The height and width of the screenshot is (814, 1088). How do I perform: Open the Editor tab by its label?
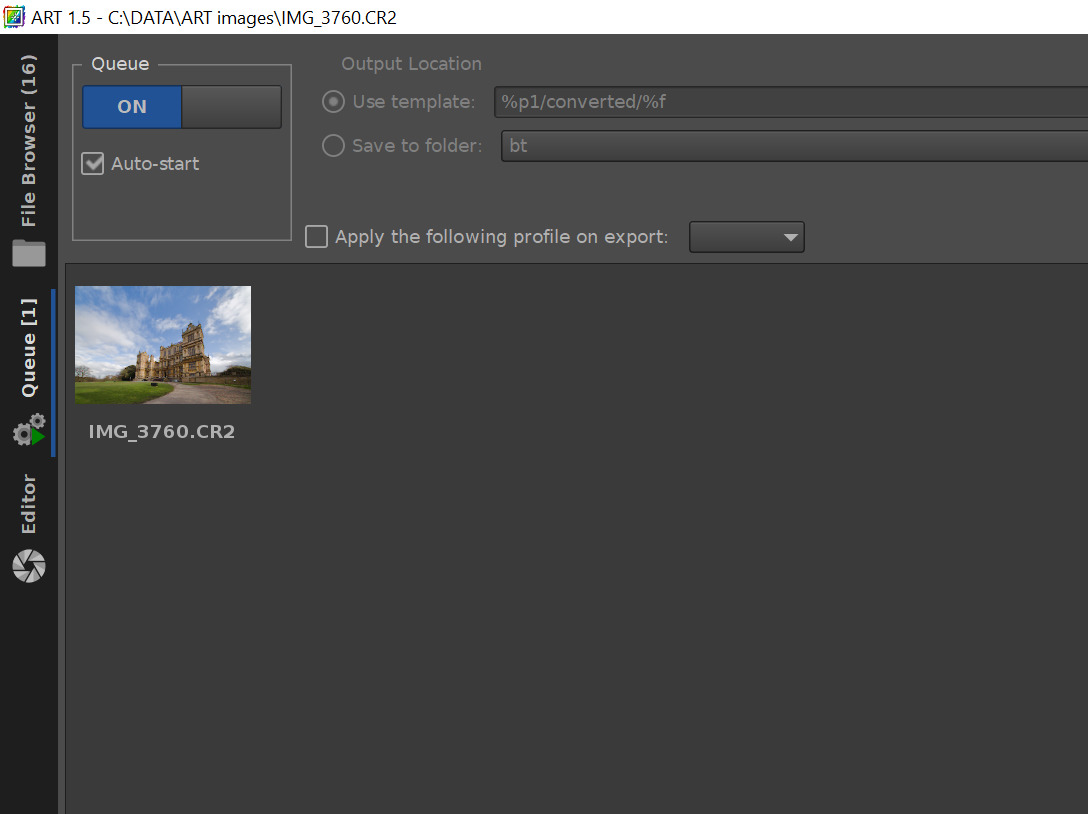click(x=29, y=504)
